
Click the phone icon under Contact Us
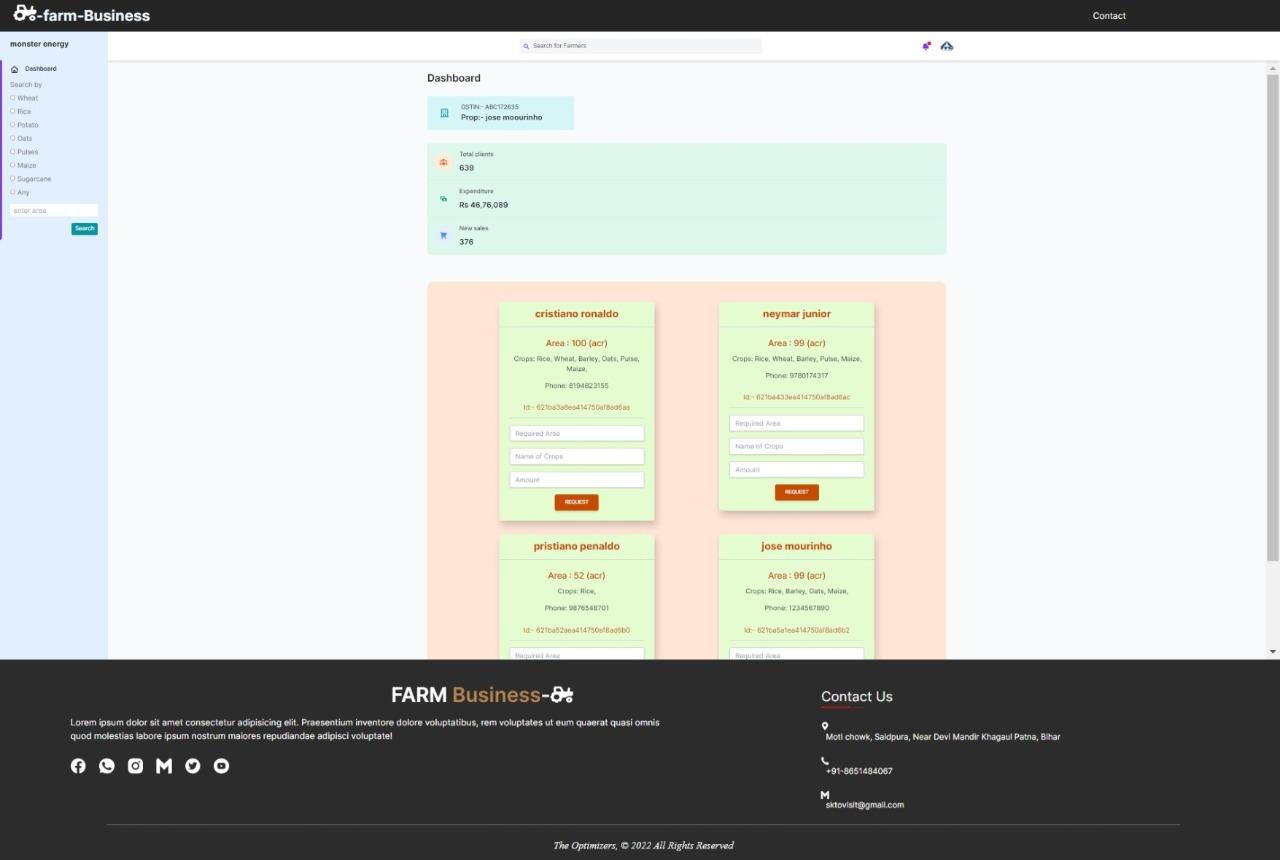coord(825,761)
